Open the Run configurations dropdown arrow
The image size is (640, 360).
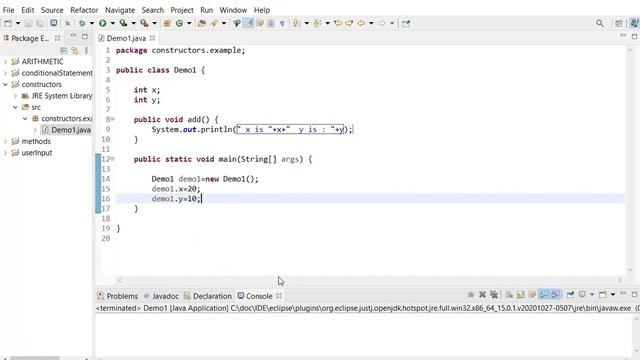click(x=112, y=23)
